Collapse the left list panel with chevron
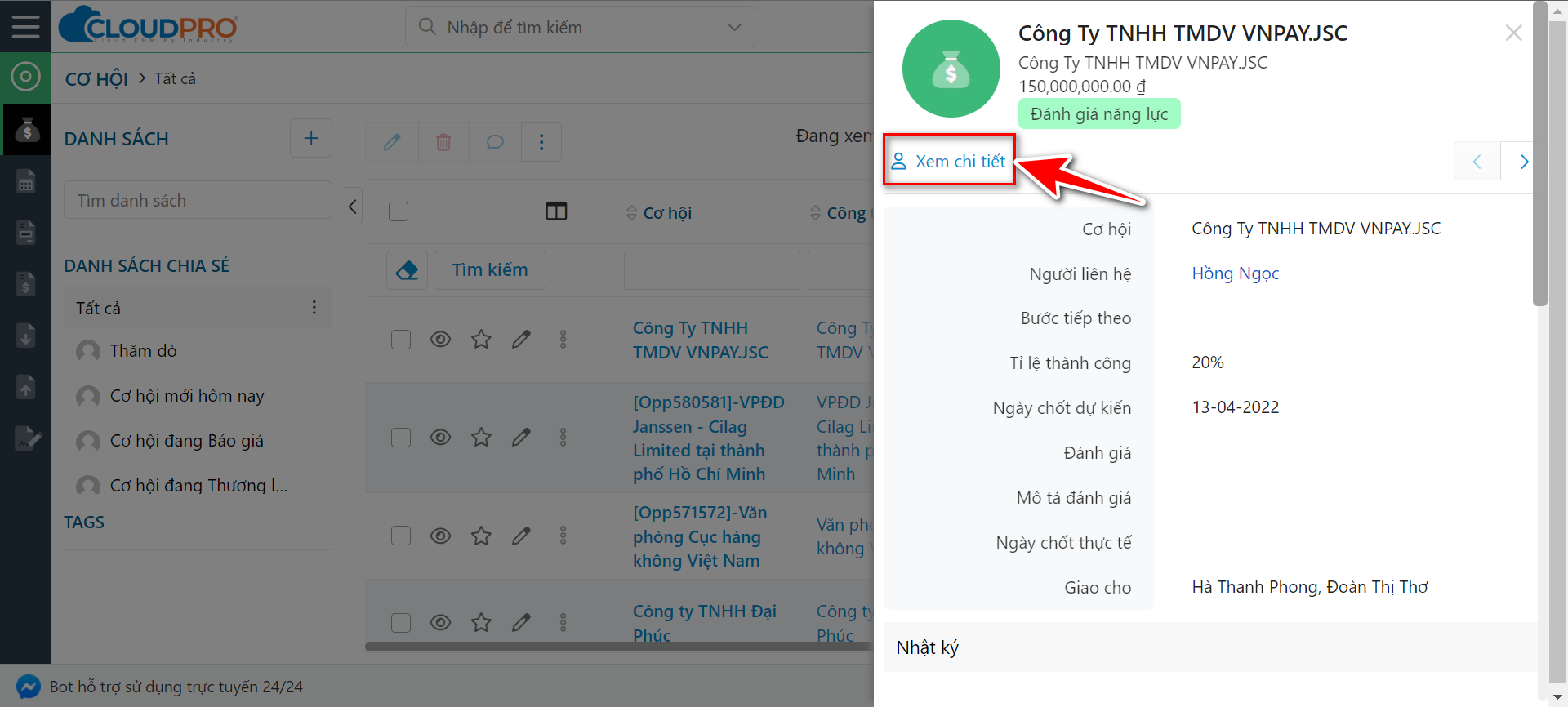Screen dimensions: 1568x707 pyautogui.click(x=353, y=207)
